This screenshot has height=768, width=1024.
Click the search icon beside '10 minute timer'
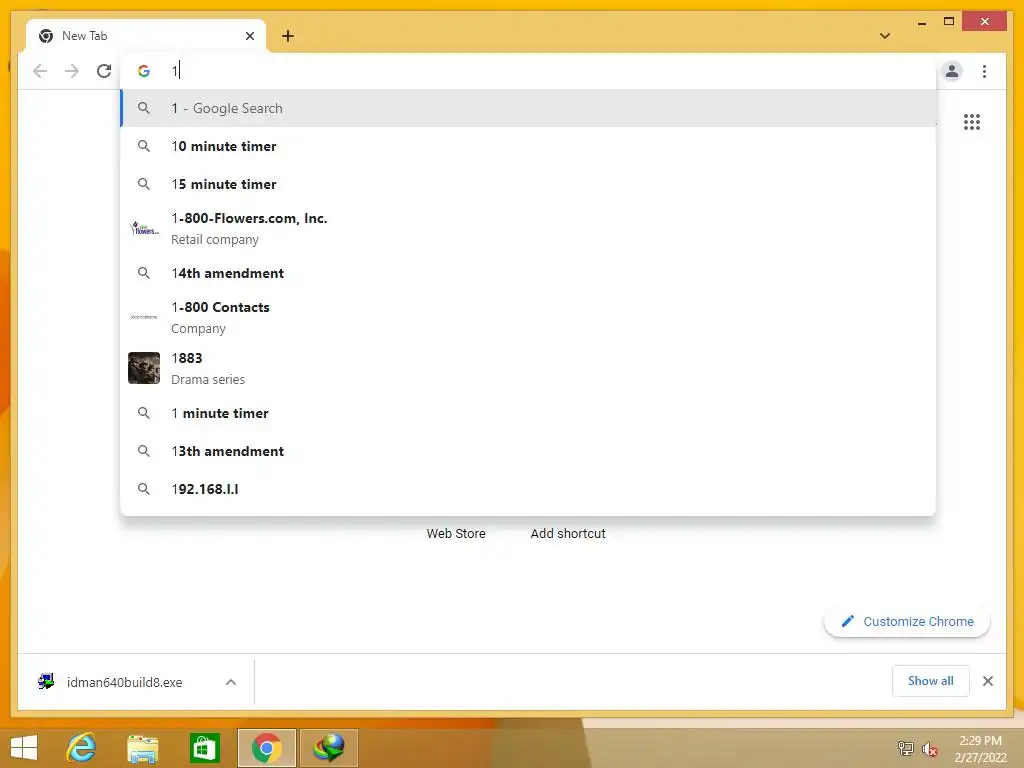[144, 146]
